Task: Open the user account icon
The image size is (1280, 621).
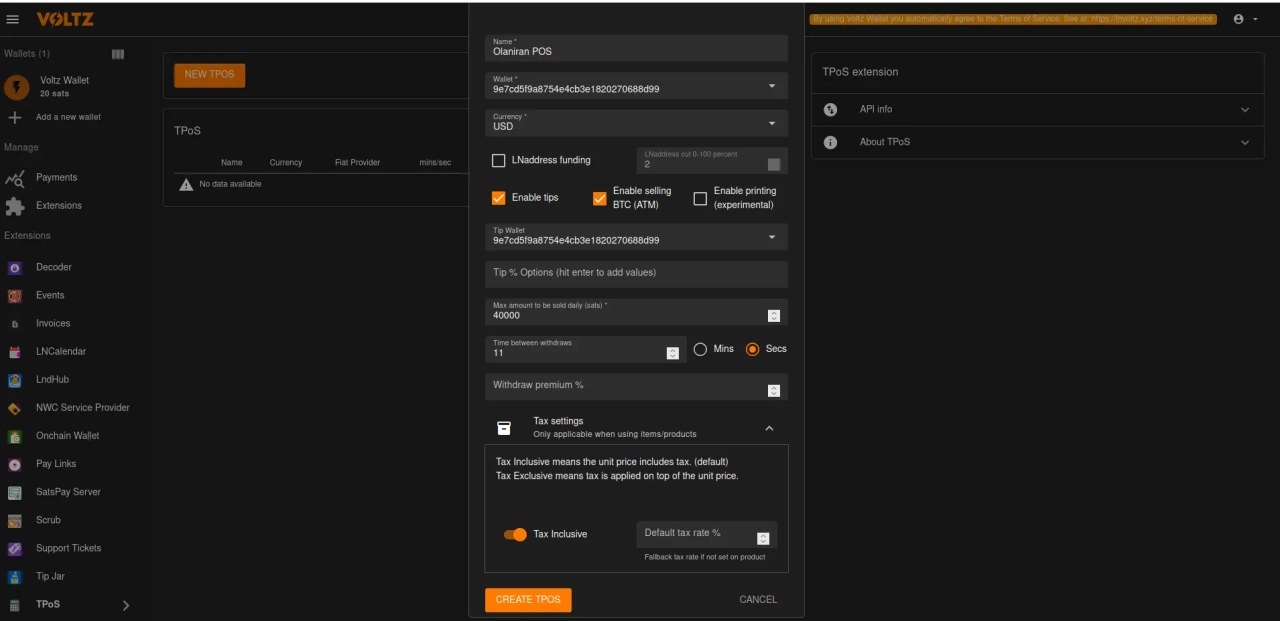Action: [1239, 19]
